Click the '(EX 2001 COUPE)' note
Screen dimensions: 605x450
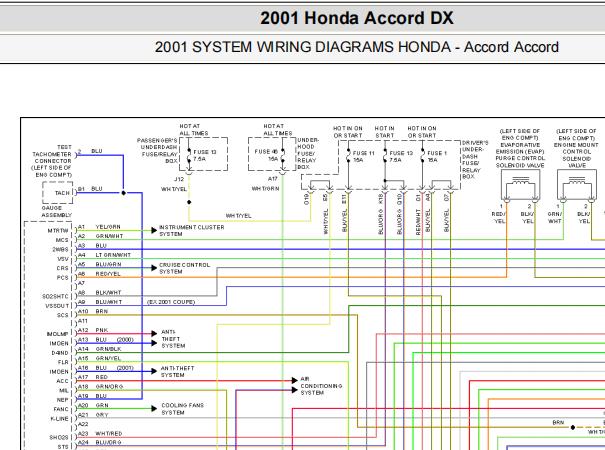click(x=171, y=302)
